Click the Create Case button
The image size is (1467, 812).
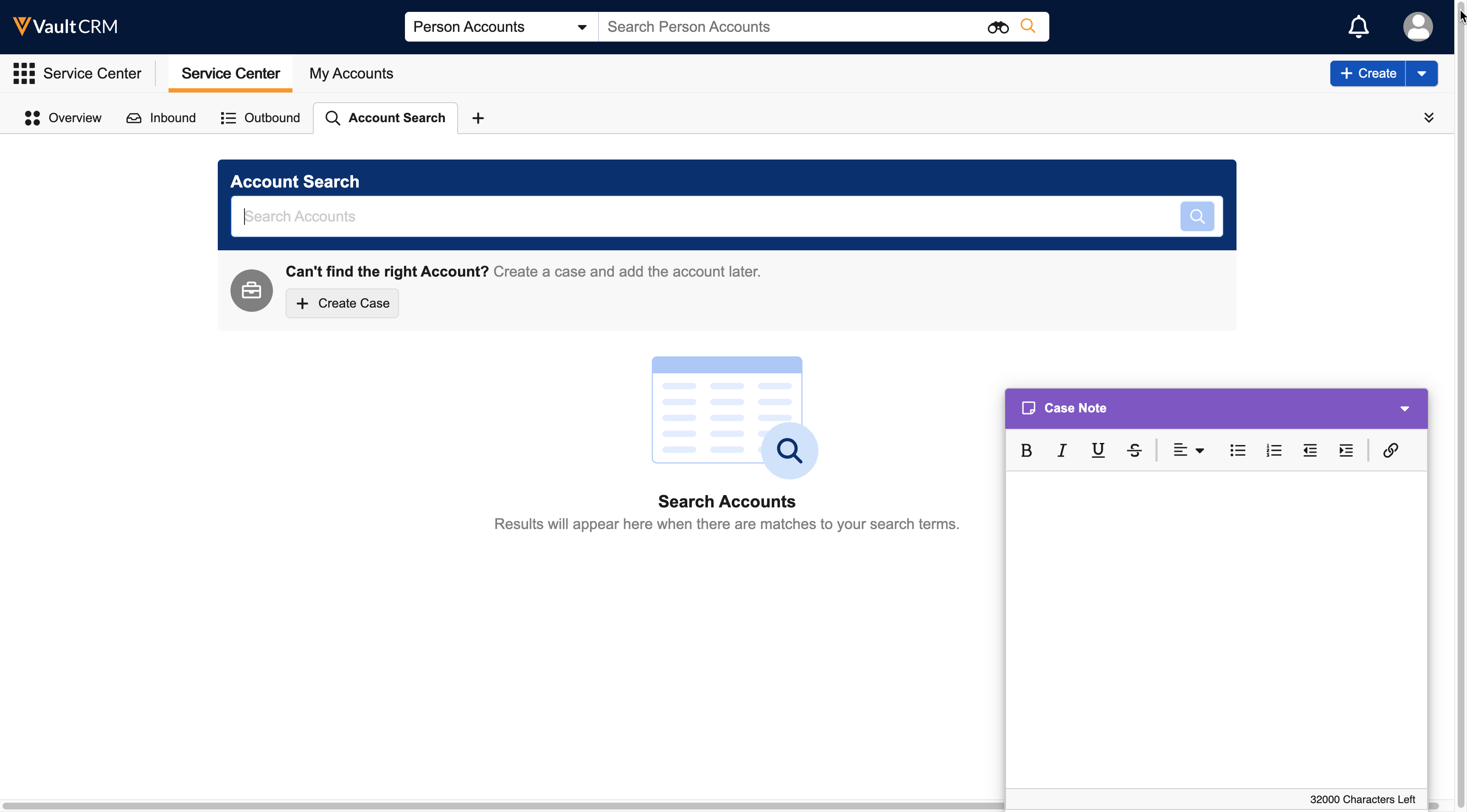coord(342,303)
